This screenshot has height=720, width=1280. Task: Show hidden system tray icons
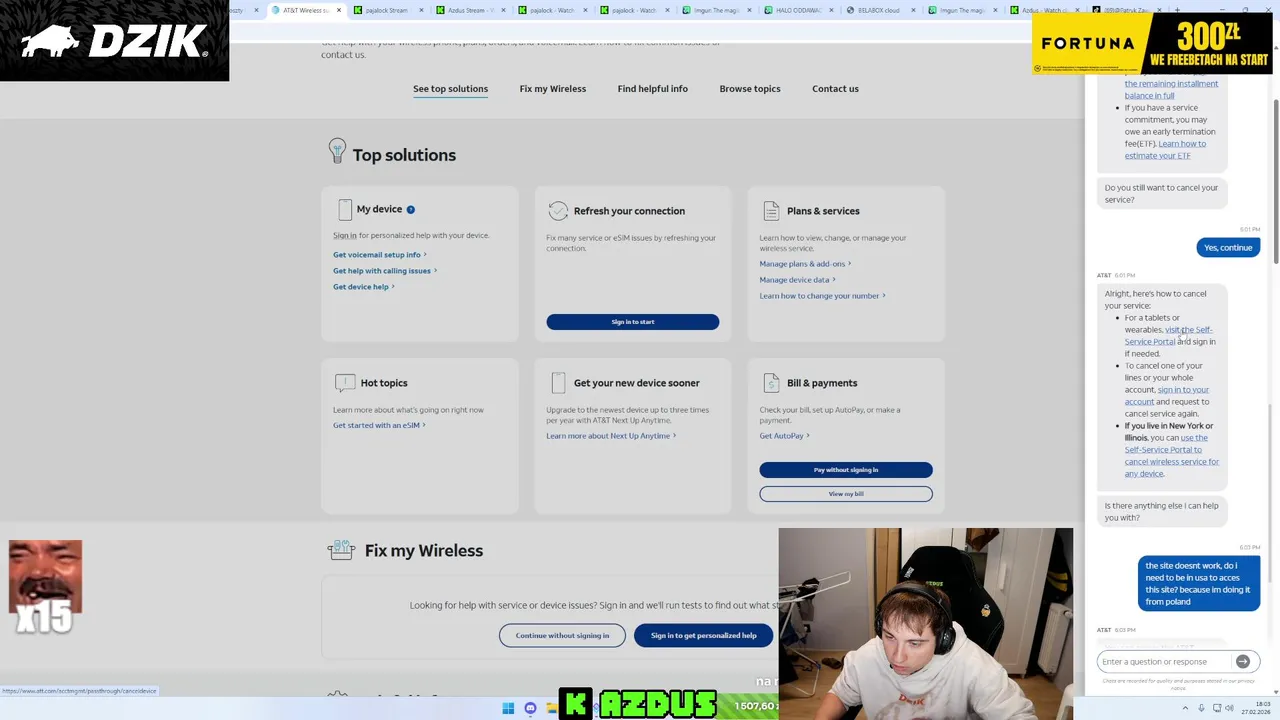pyautogui.click(x=1187, y=708)
